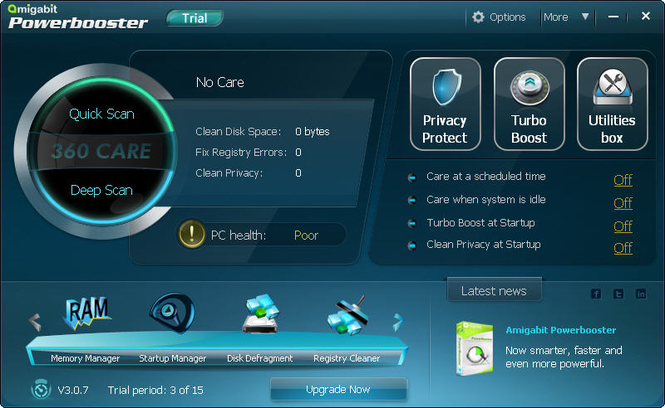Image resolution: width=665 pixels, height=408 pixels.
Task: Click the Facebook icon near Latest news
Action: click(x=596, y=293)
